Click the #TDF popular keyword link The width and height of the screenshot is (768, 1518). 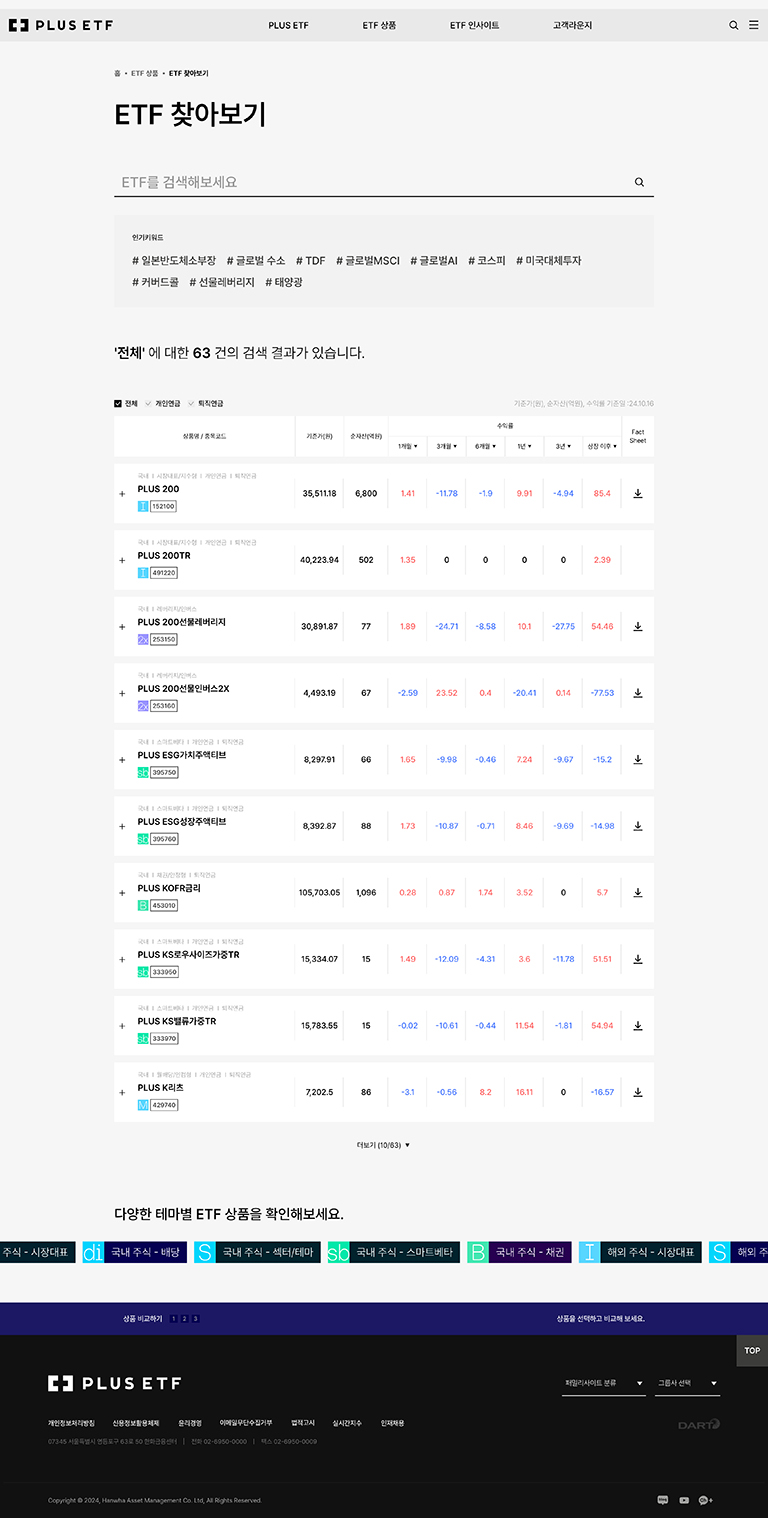[x=312, y=260]
